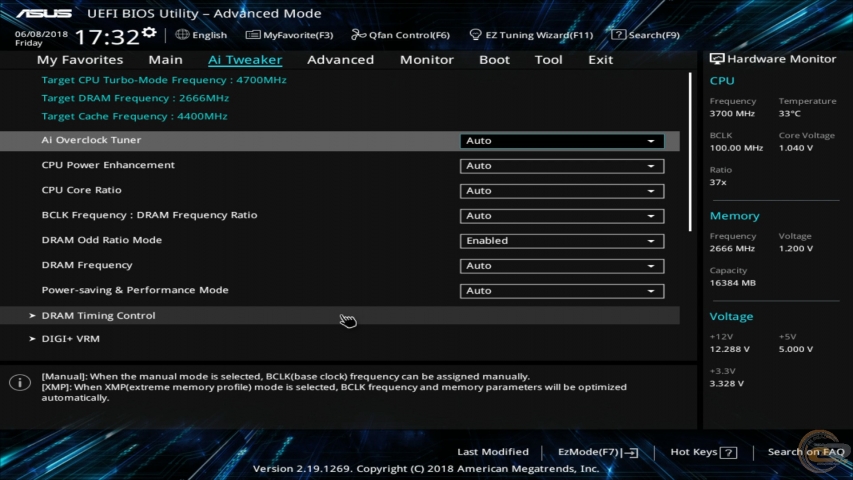The image size is (853, 480).
Task: Click the 17:32 clock display
Action: (x=107, y=37)
